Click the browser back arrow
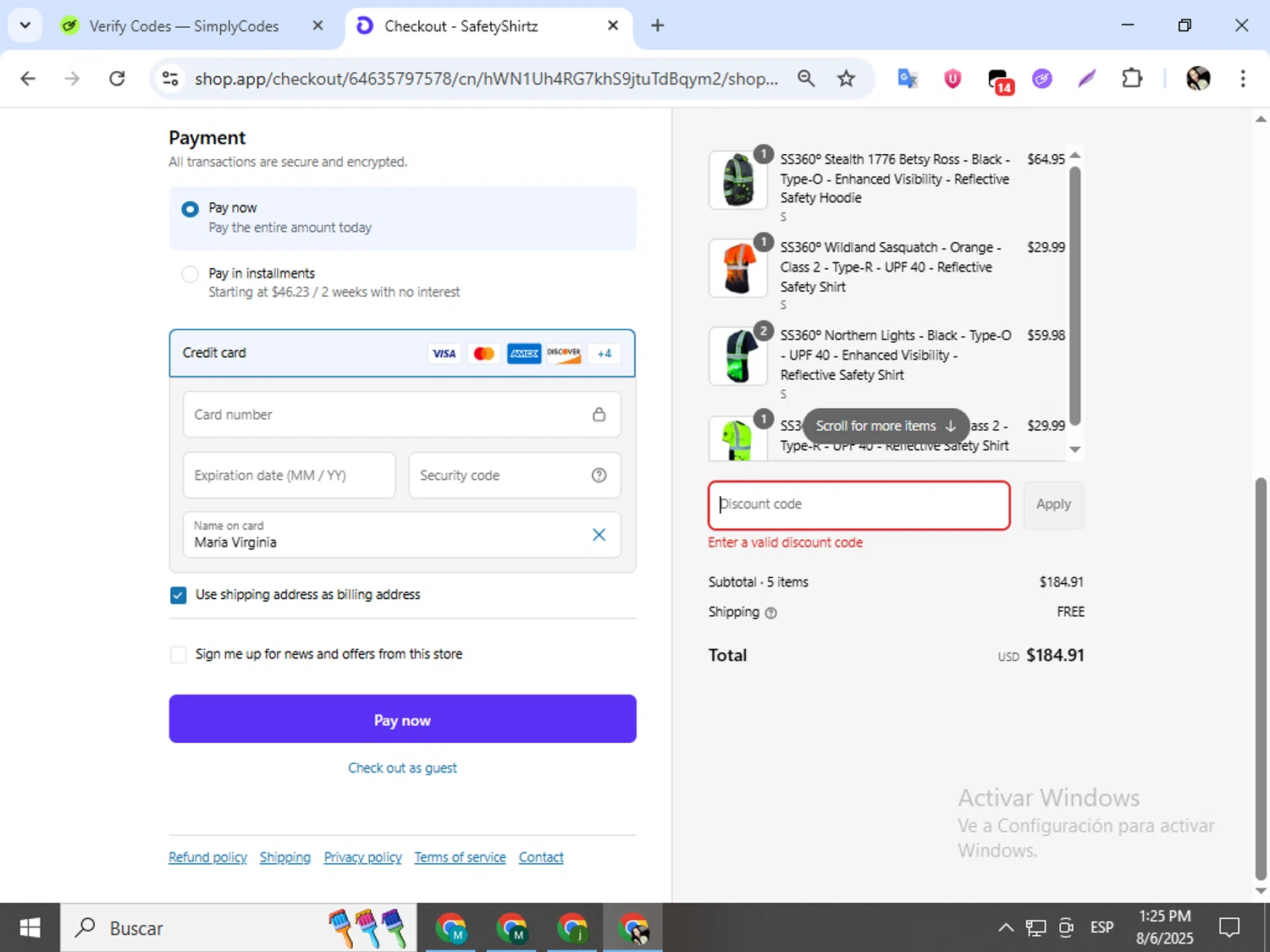This screenshot has width=1270, height=952. tap(28, 79)
